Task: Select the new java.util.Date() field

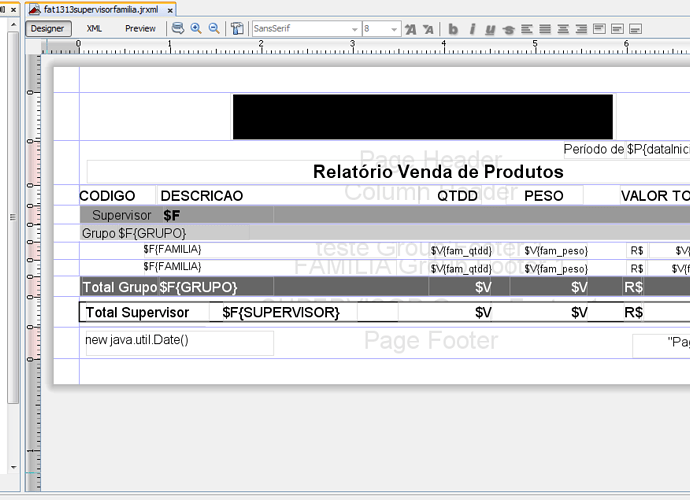Action: [180, 343]
